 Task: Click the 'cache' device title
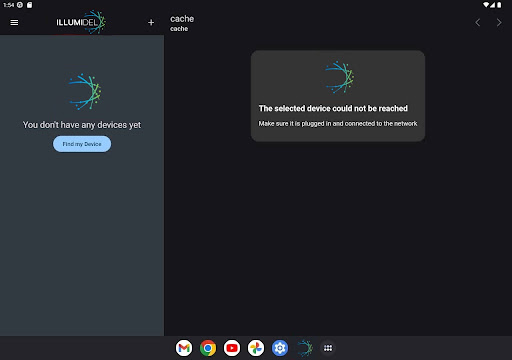point(182,19)
